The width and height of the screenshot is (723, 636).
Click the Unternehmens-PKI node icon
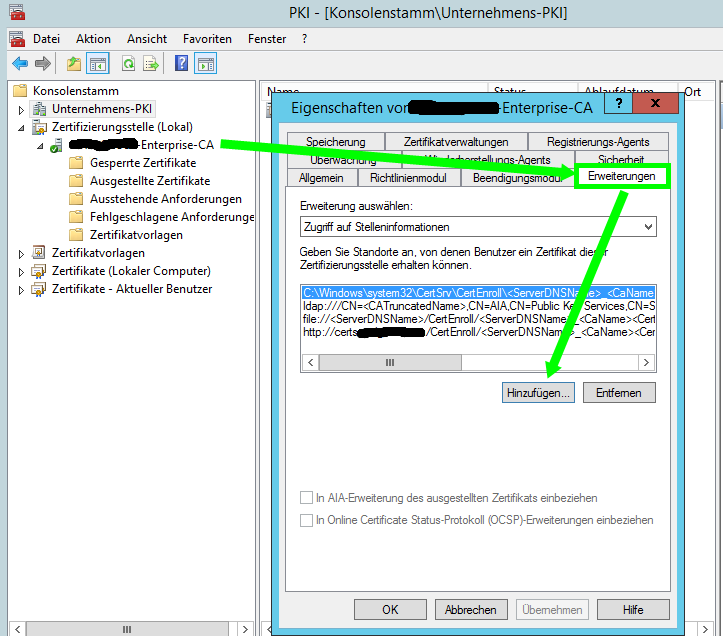(x=39, y=109)
